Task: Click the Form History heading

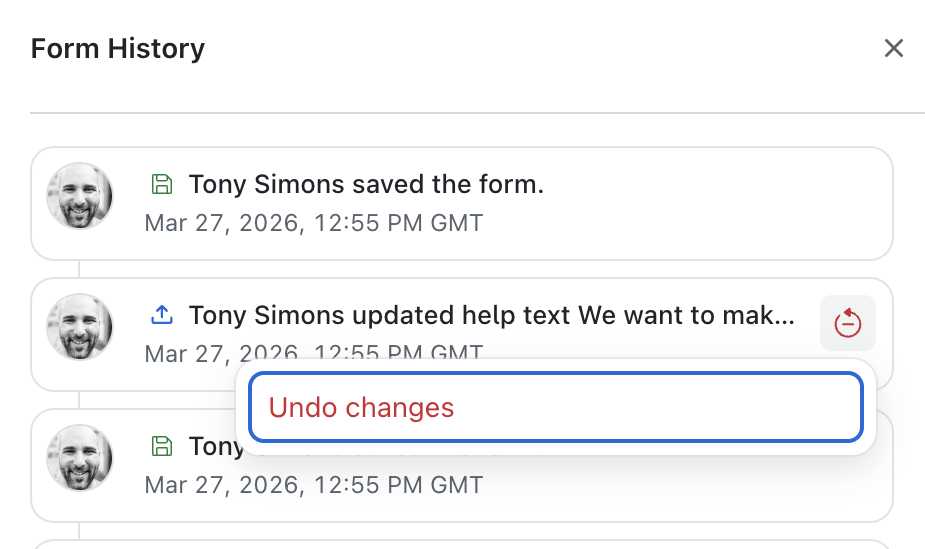Action: point(118,48)
